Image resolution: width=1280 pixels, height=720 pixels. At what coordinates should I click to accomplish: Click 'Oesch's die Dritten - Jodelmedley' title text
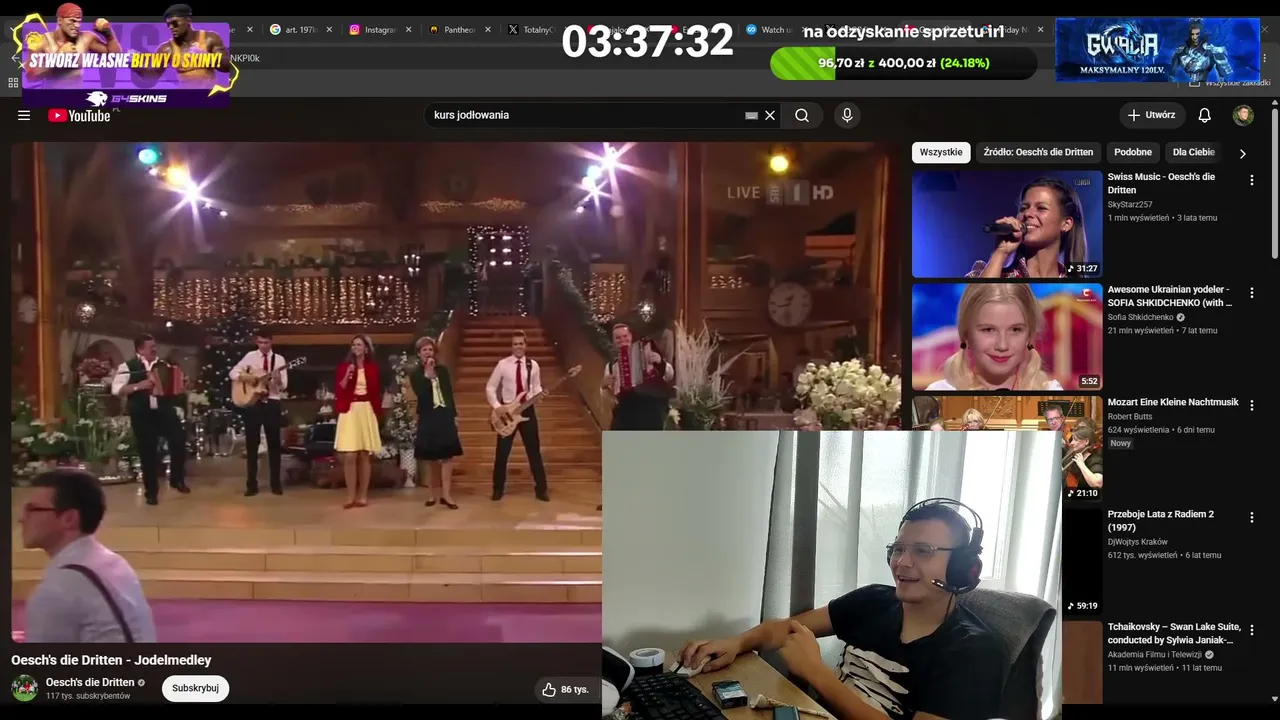coord(111,660)
